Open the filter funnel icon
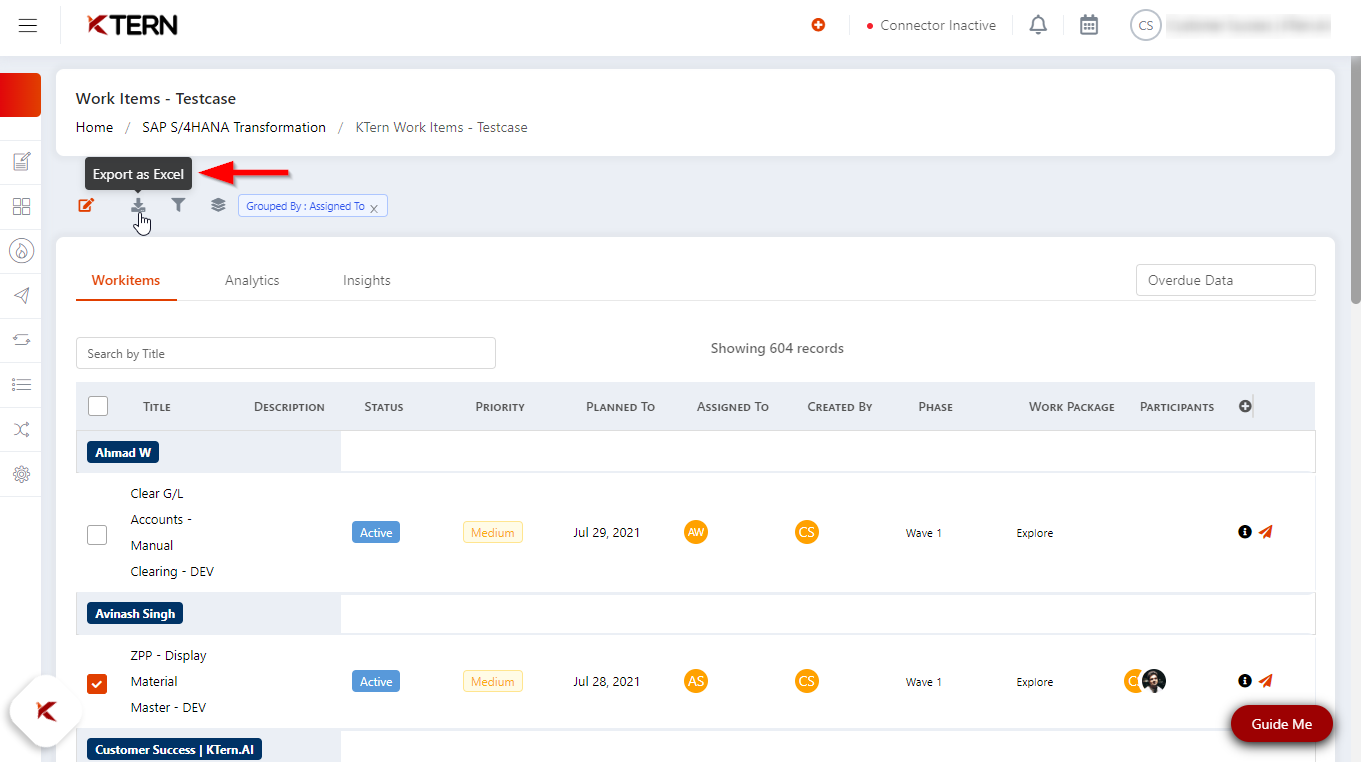The height and width of the screenshot is (762, 1361). tap(178, 205)
